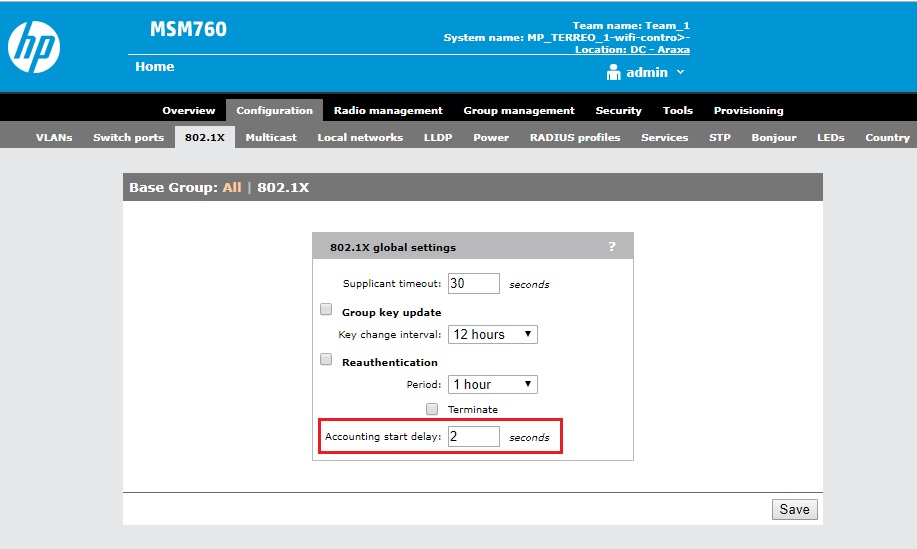The width and height of the screenshot is (917, 549).
Task: Open the Country tab
Action: [x=887, y=137]
